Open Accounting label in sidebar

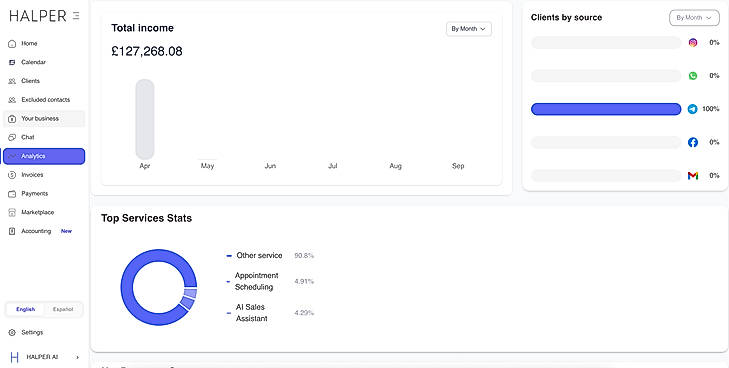point(36,231)
